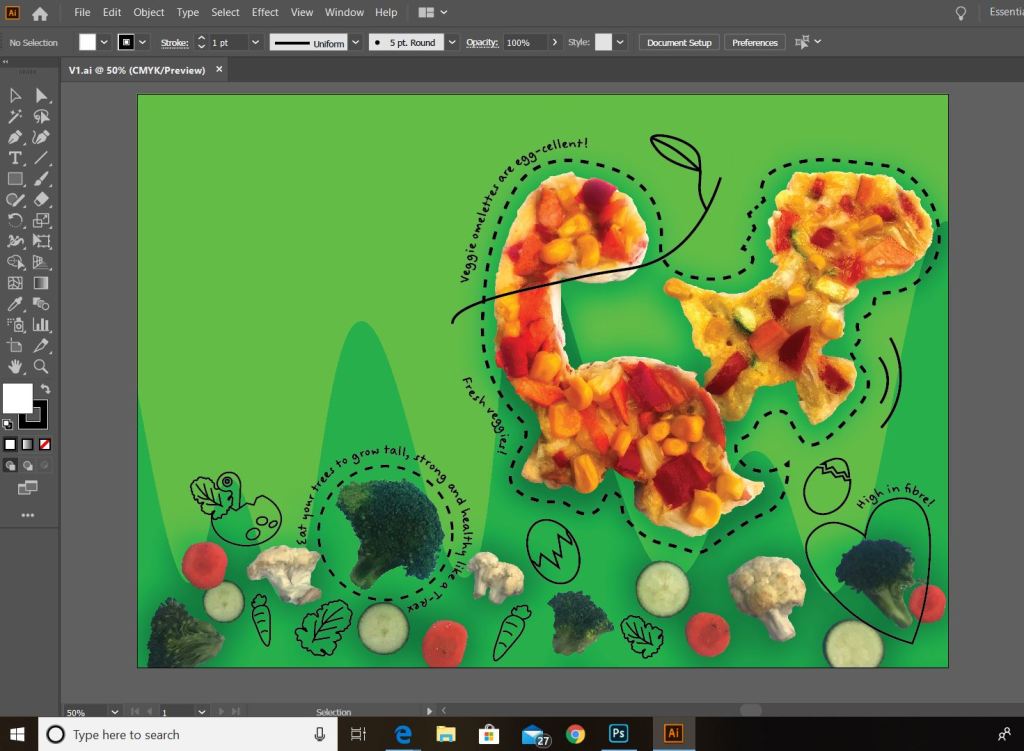Click the Document Setup button
Screen dimensions: 1024x751
[x=679, y=42]
